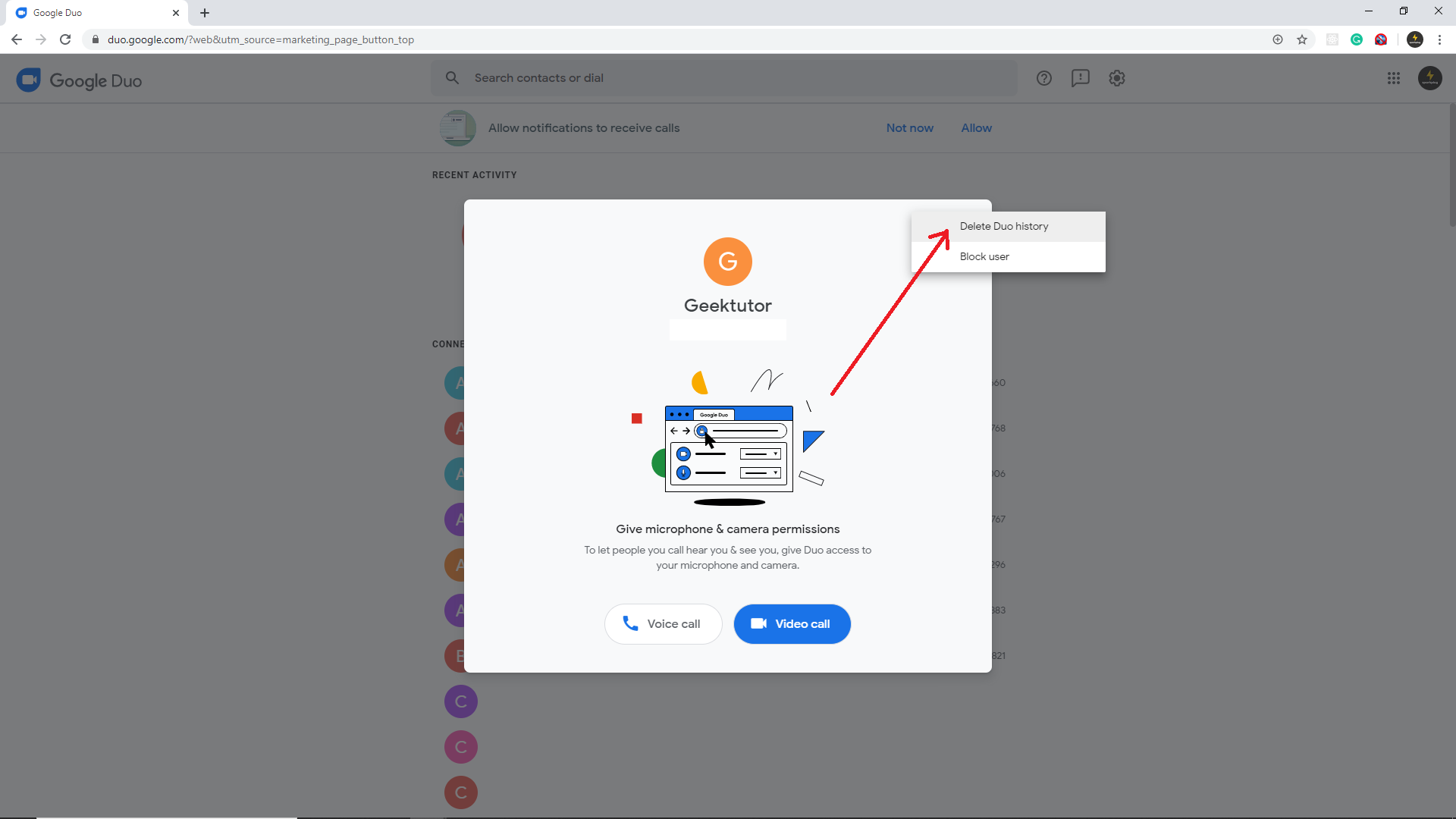Open Chrome's three-dot menu

1439,39
